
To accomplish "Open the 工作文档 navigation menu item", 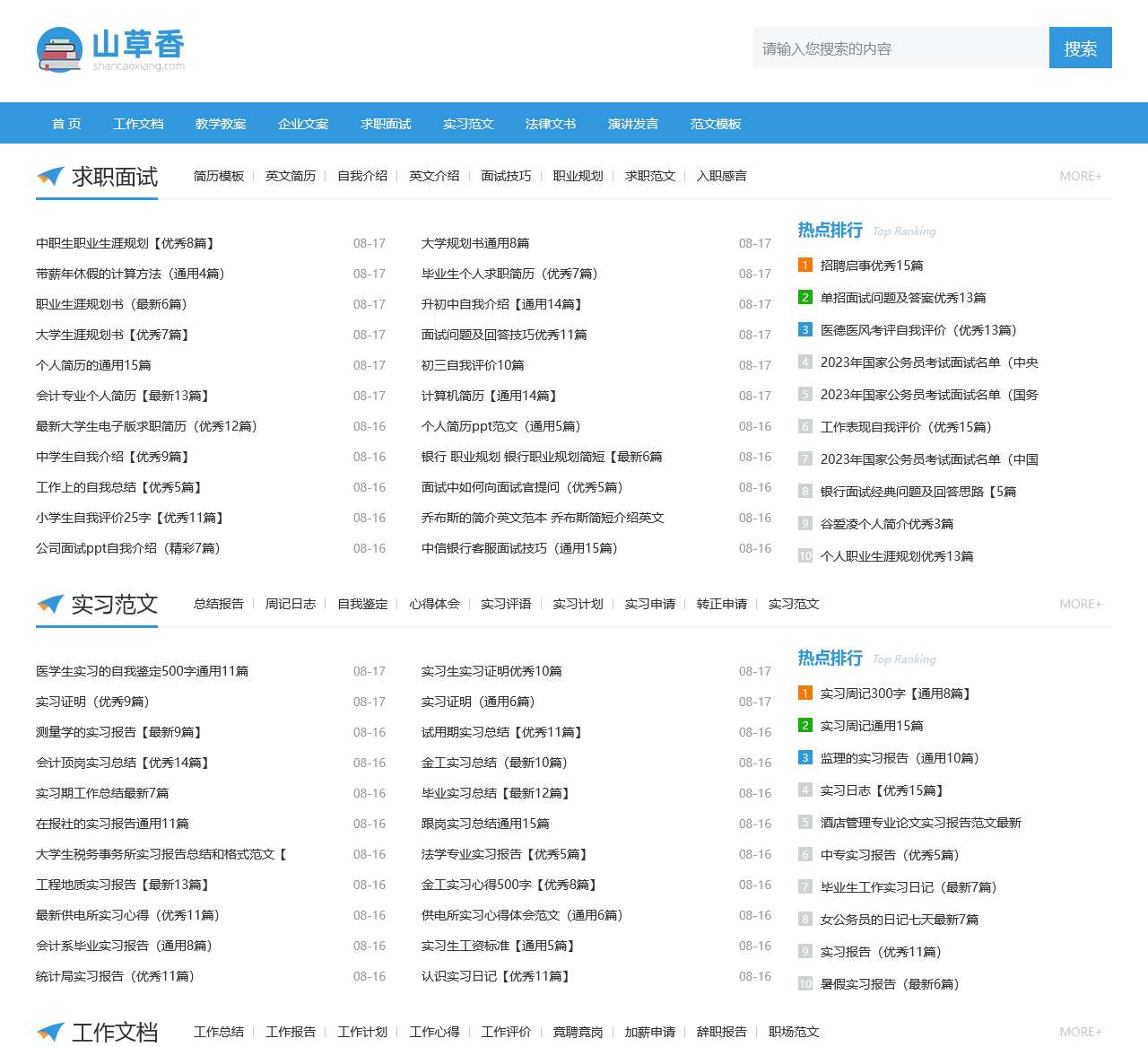I will 138,124.
